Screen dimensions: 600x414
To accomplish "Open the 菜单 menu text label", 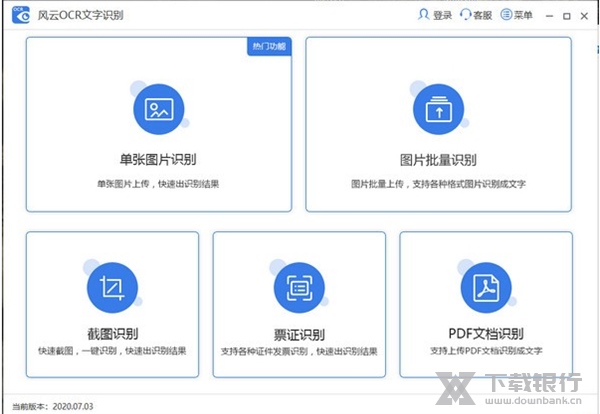I will (523, 15).
